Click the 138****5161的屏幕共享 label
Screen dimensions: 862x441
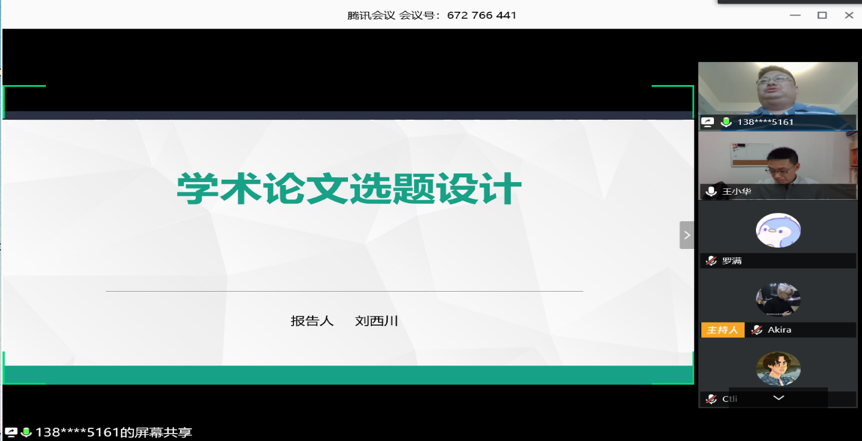(x=113, y=433)
